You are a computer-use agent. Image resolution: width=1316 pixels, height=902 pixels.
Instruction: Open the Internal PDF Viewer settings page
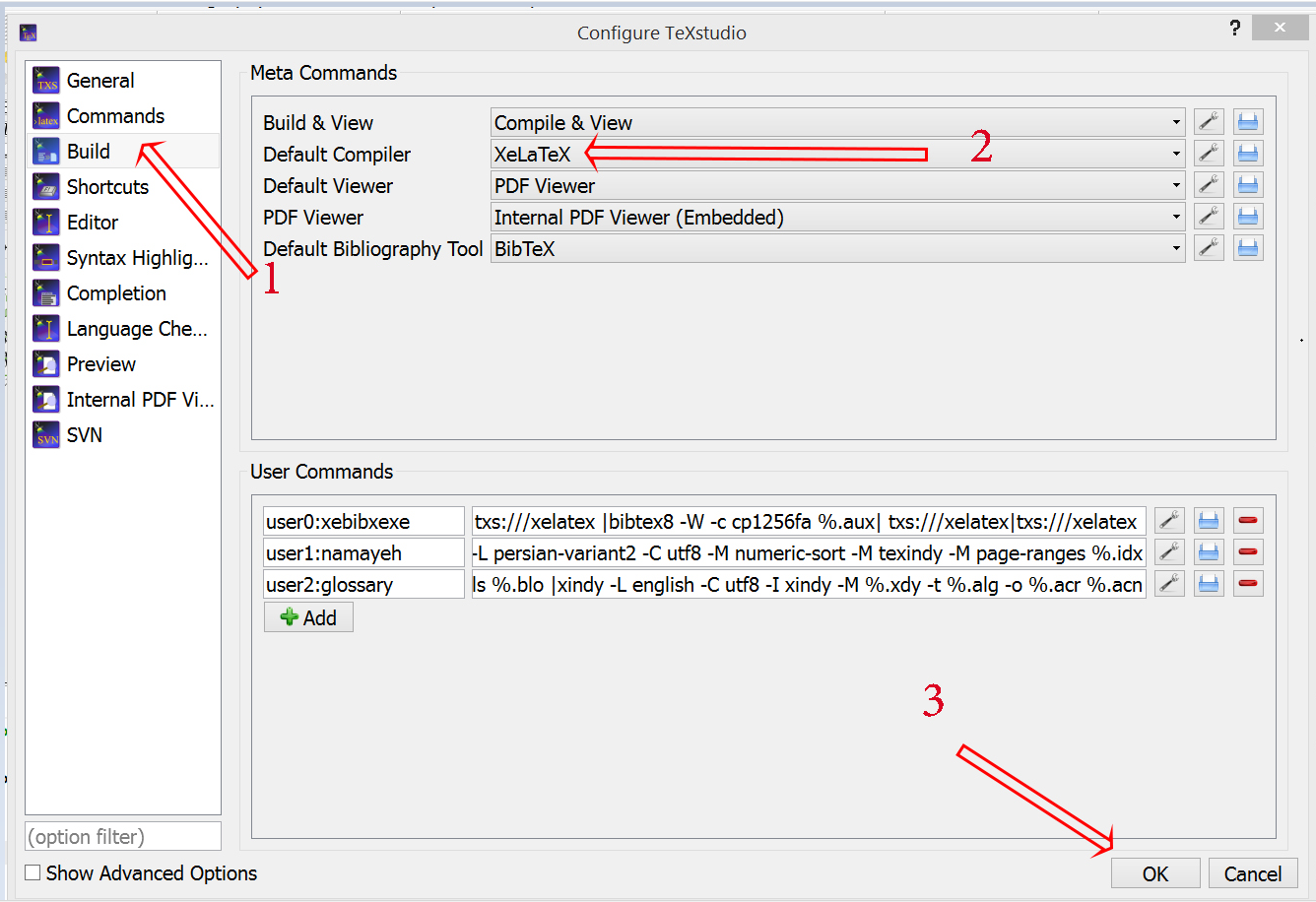coord(123,400)
